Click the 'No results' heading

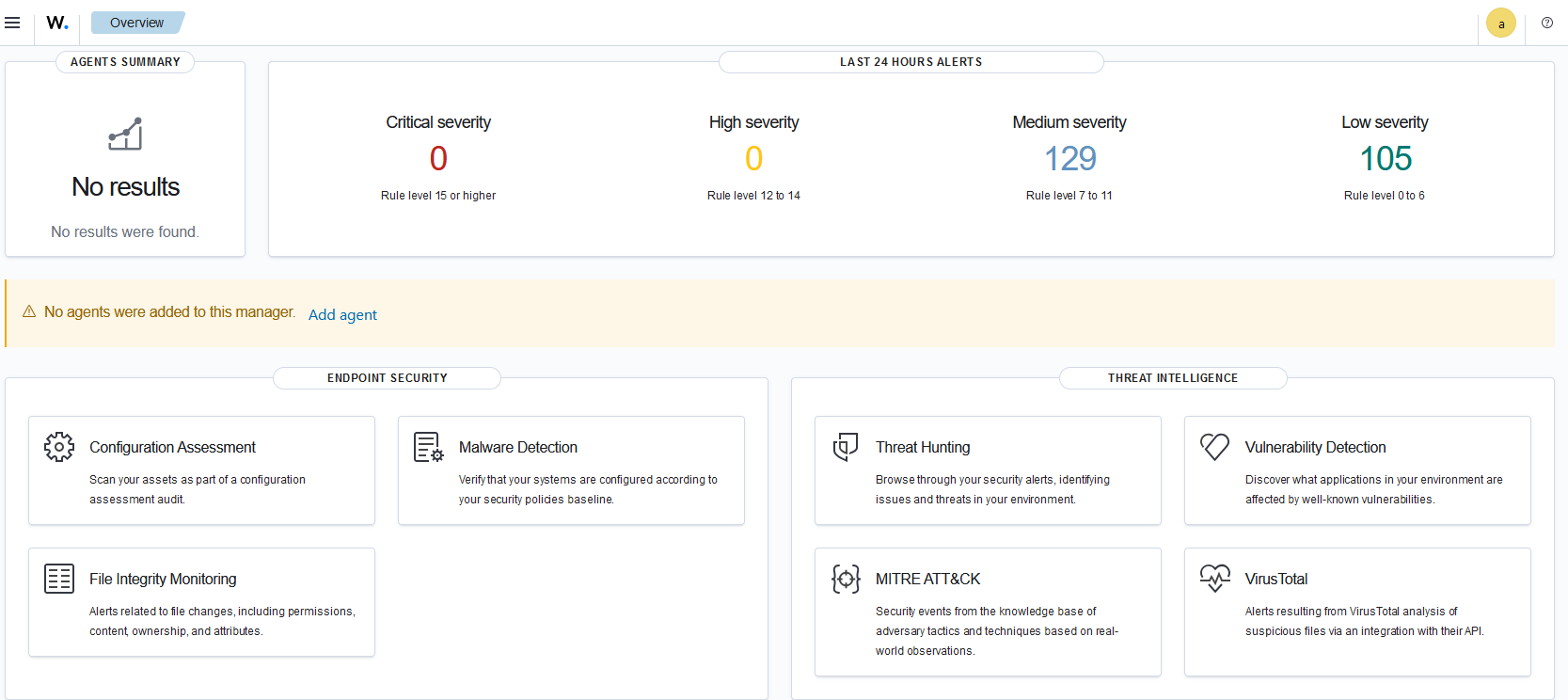[x=125, y=186]
